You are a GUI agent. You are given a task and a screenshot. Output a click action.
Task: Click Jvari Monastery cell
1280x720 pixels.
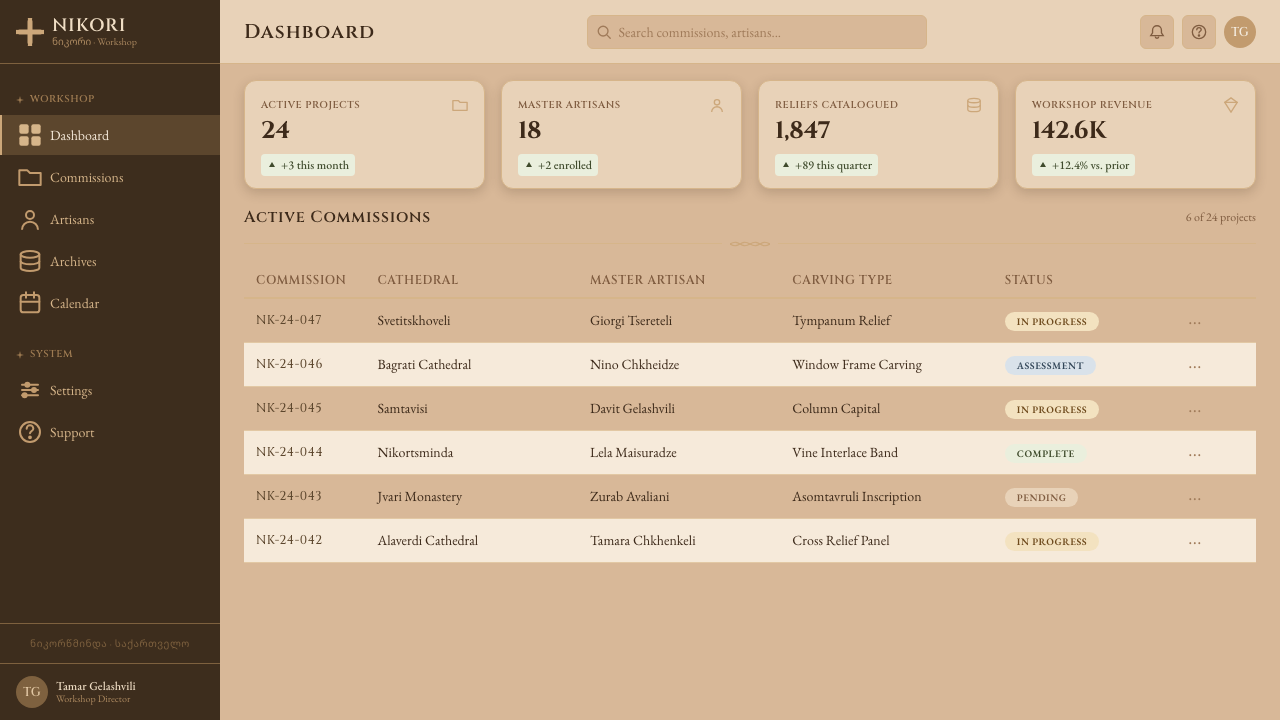click(420, 497)
